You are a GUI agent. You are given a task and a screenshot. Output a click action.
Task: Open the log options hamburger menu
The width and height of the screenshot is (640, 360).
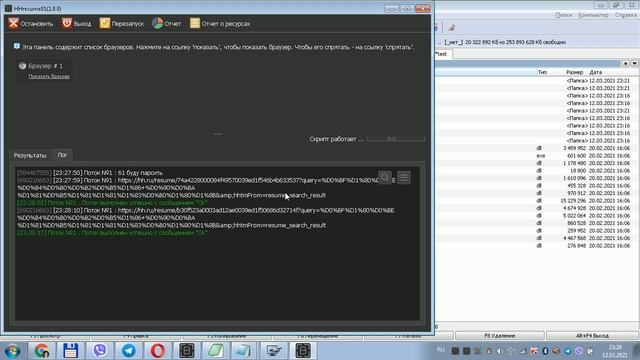(x=404, y=178)
